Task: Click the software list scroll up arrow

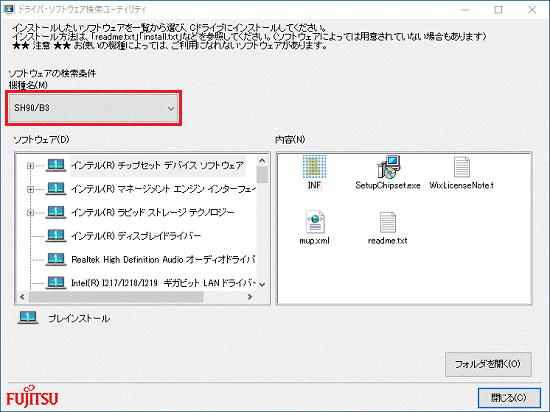Action: click(262, 161)
